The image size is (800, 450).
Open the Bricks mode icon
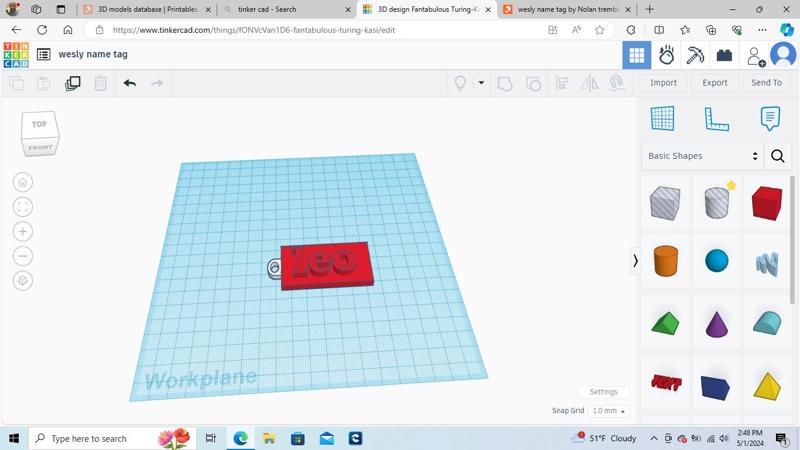pyautogui.click(x=724, y=55)
